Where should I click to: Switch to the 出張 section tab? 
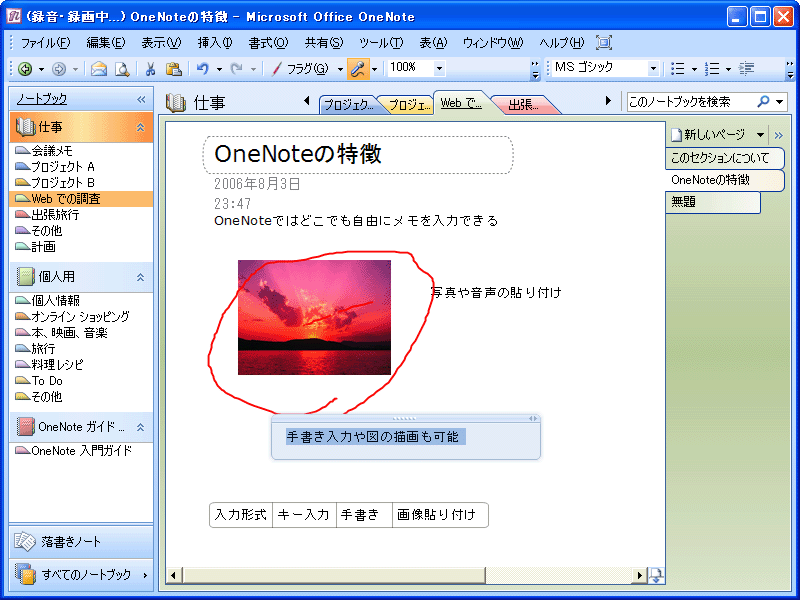coord(524,105)
